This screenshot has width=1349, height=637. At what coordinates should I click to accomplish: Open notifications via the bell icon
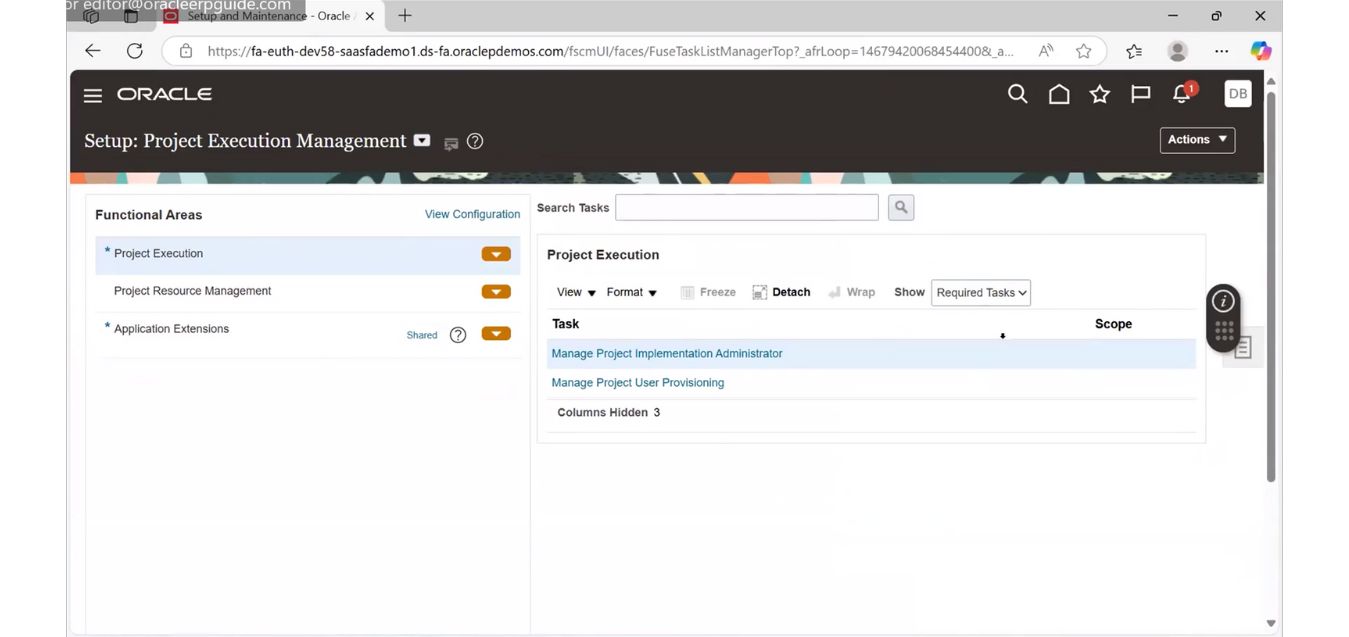1180,93
